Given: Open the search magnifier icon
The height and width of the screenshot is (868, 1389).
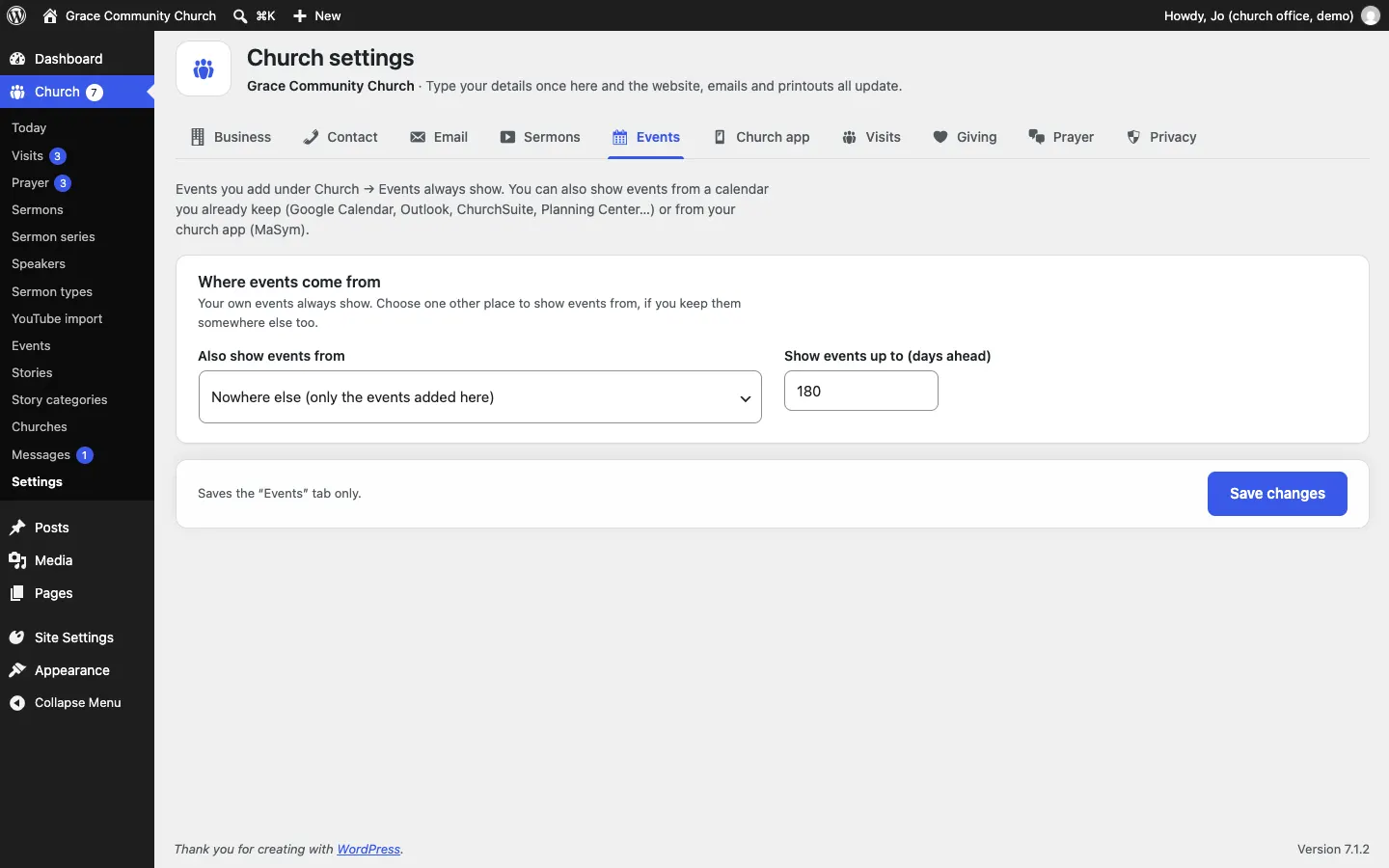Looking at the screenshot, I should [x=240, y=15].
